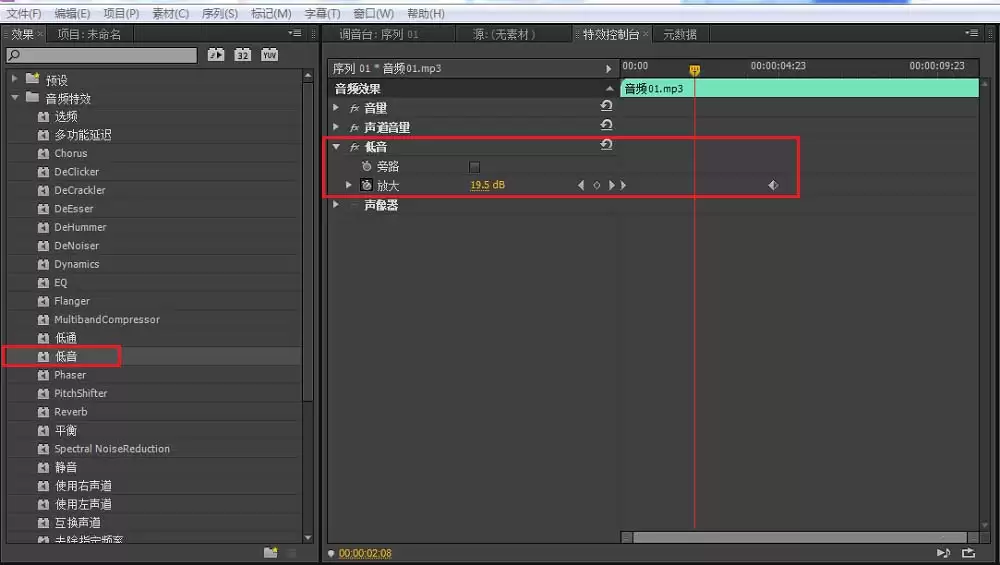Expand the 预设 presets folder

point(15,79)
